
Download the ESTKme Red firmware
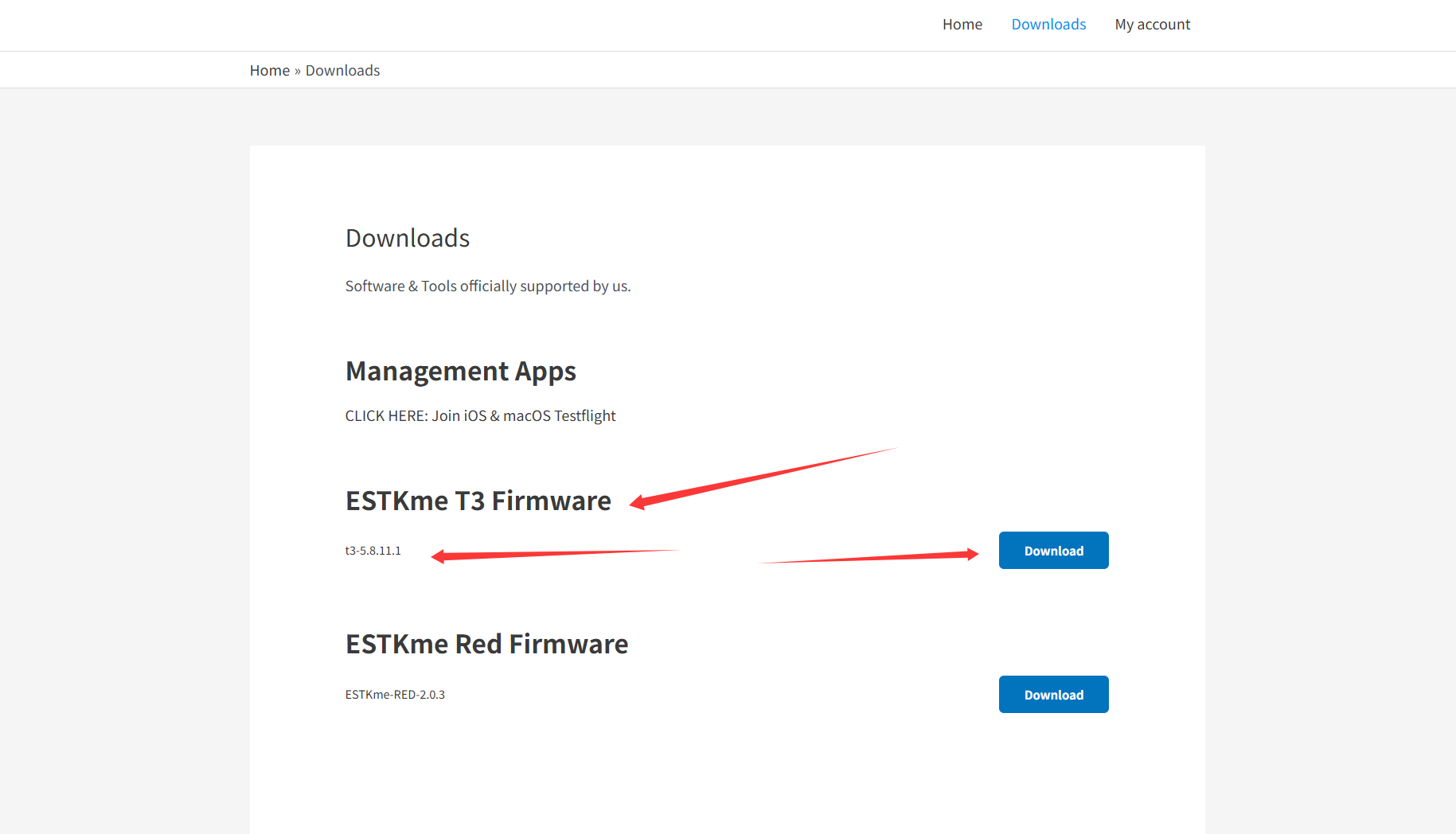click(x=1052, y=695)
